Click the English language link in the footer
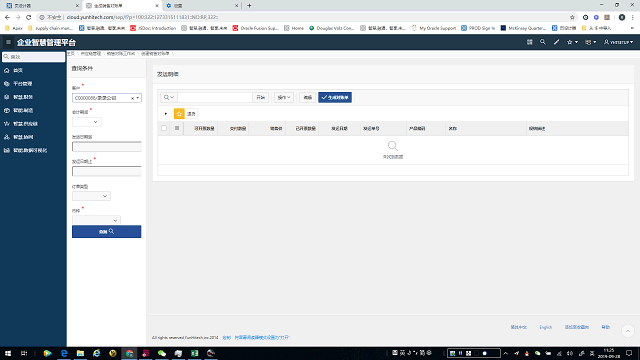The image size is (640, 360). click(545, 327)
